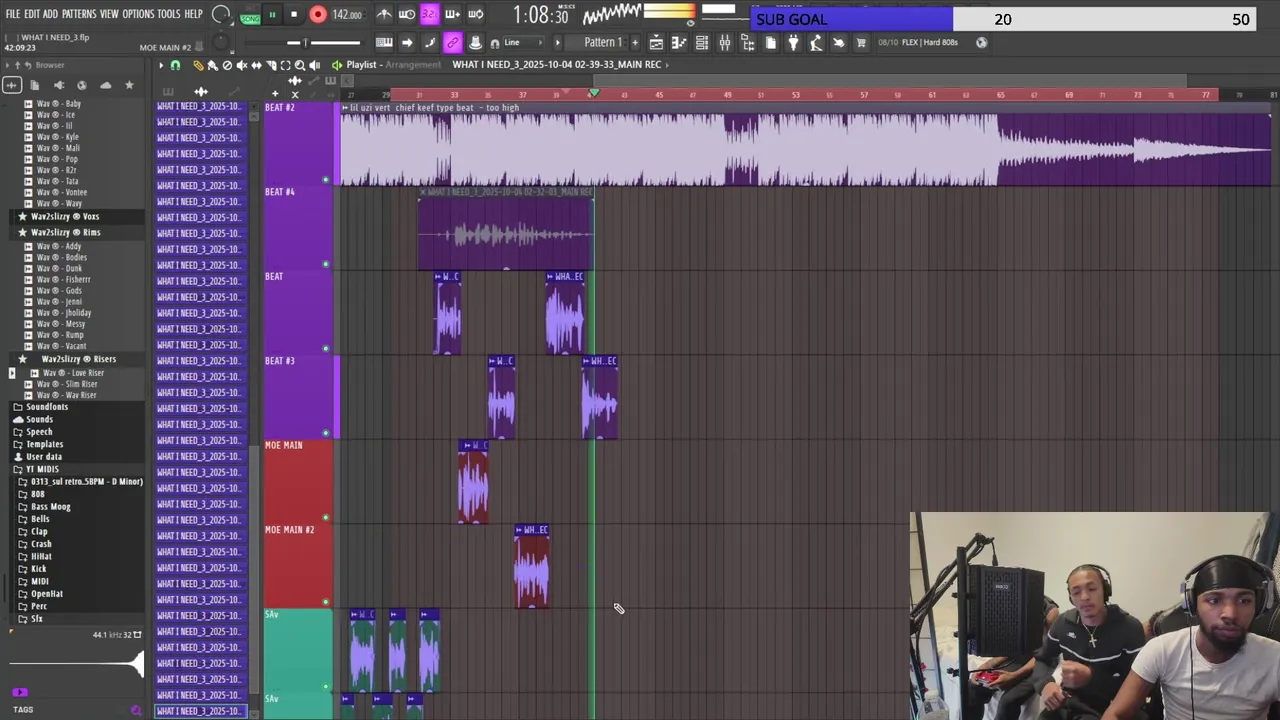Open the playlist options arrow menu
Screen dimensions: 1280x720
(x=161, y=65)
